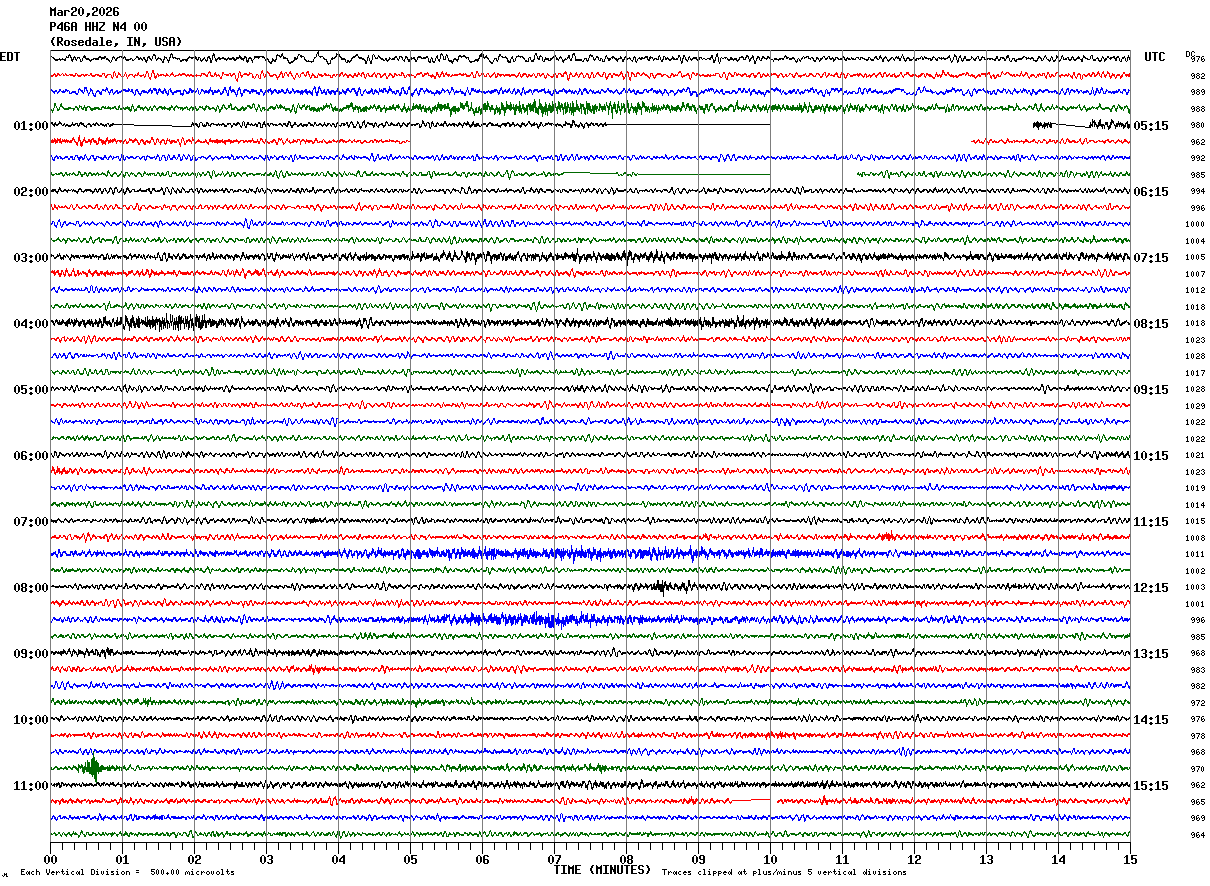Click the DC offset value 1011
The image size is (1210, 886).
pyautogui.click(x=1196, y=554)
